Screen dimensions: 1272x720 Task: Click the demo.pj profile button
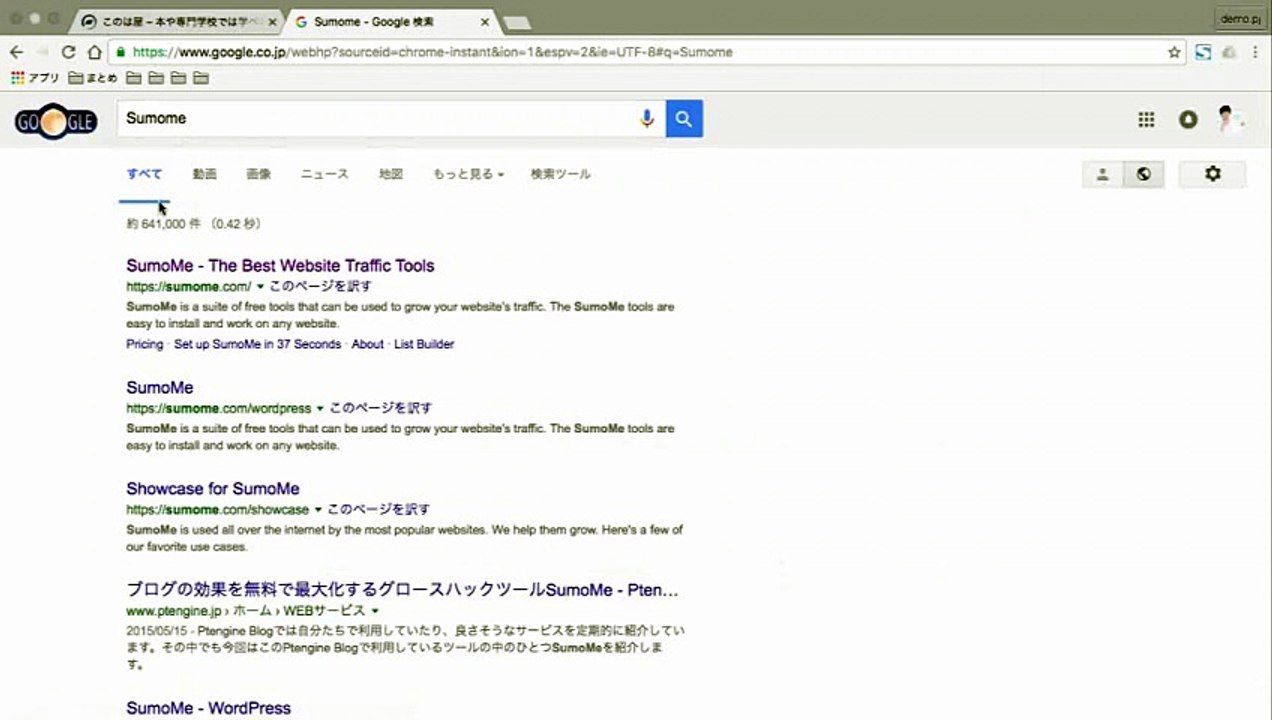point(1241,18)
